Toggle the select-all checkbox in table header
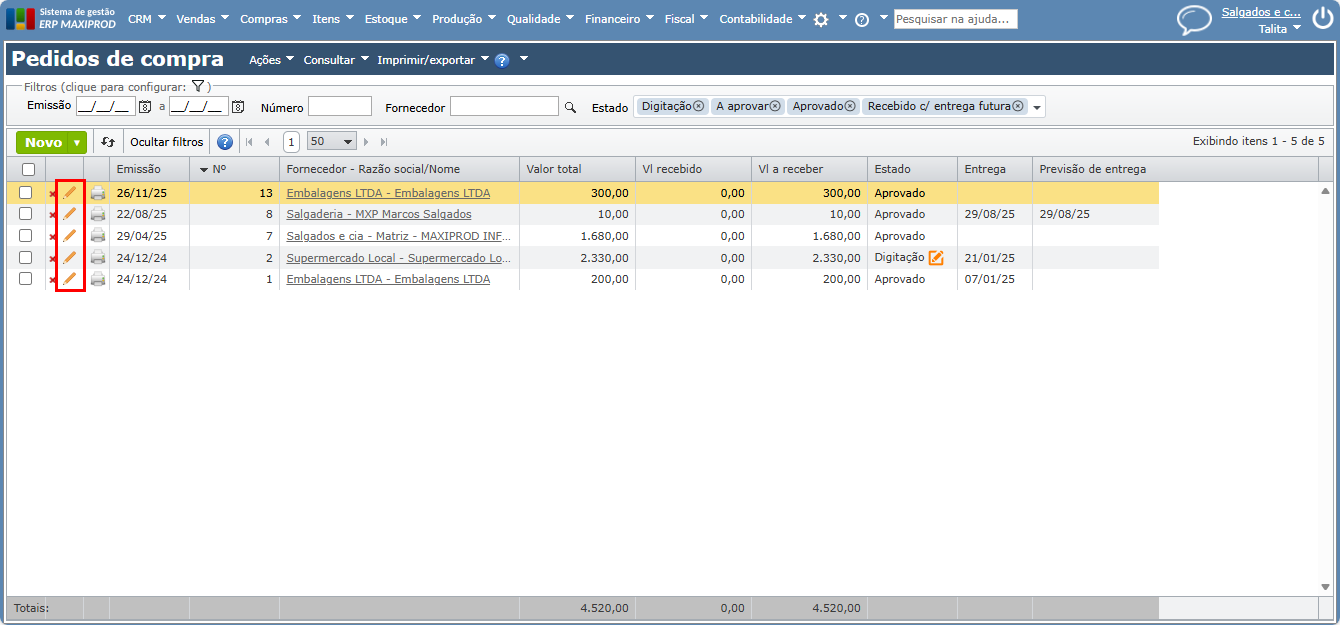 28,169
